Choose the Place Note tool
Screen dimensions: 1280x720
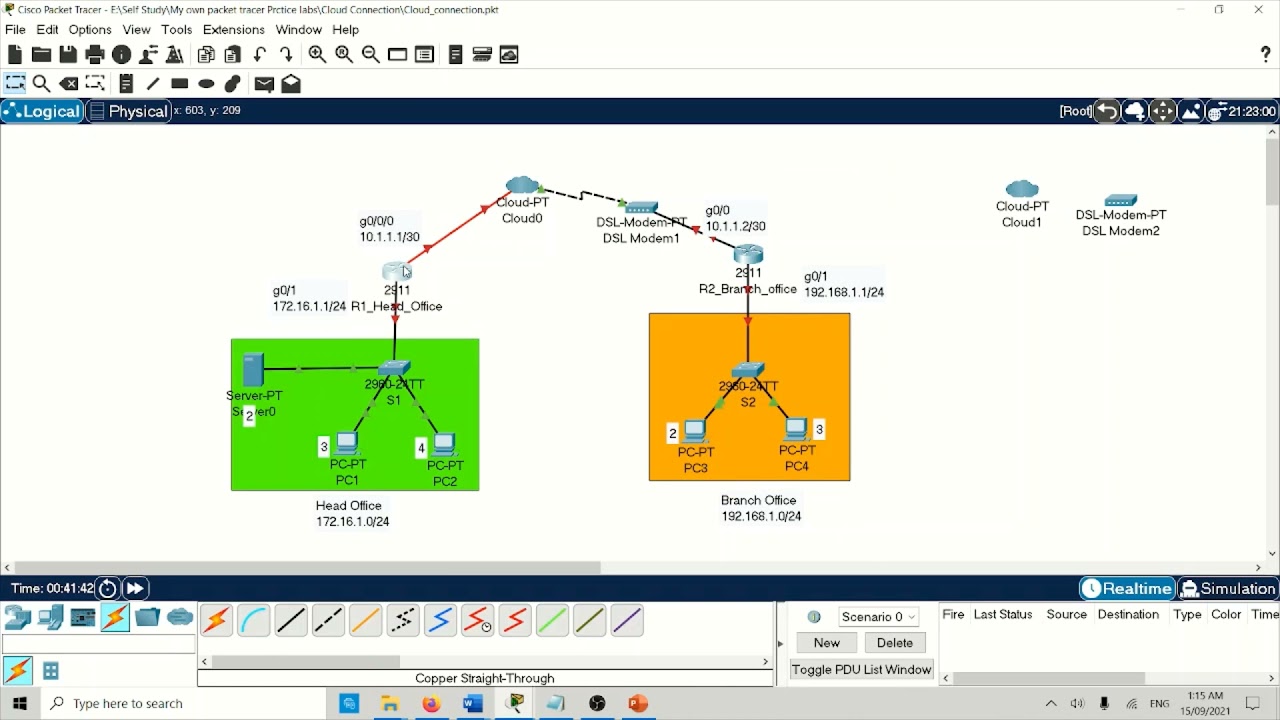click(126, 84)
